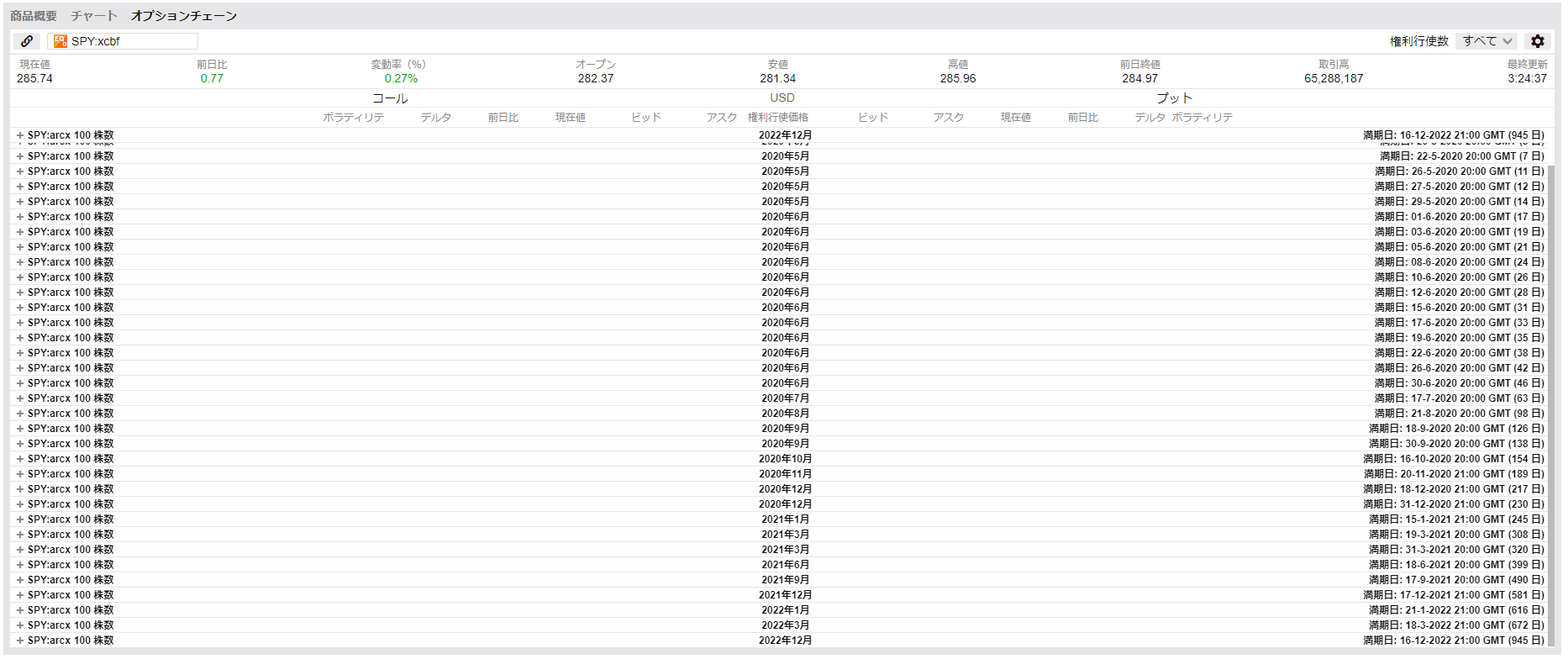Expand the expiry row 15-1-2021 (245 日)
The width and height of the screenshot is (1568, 659).
tap(20, 519)
